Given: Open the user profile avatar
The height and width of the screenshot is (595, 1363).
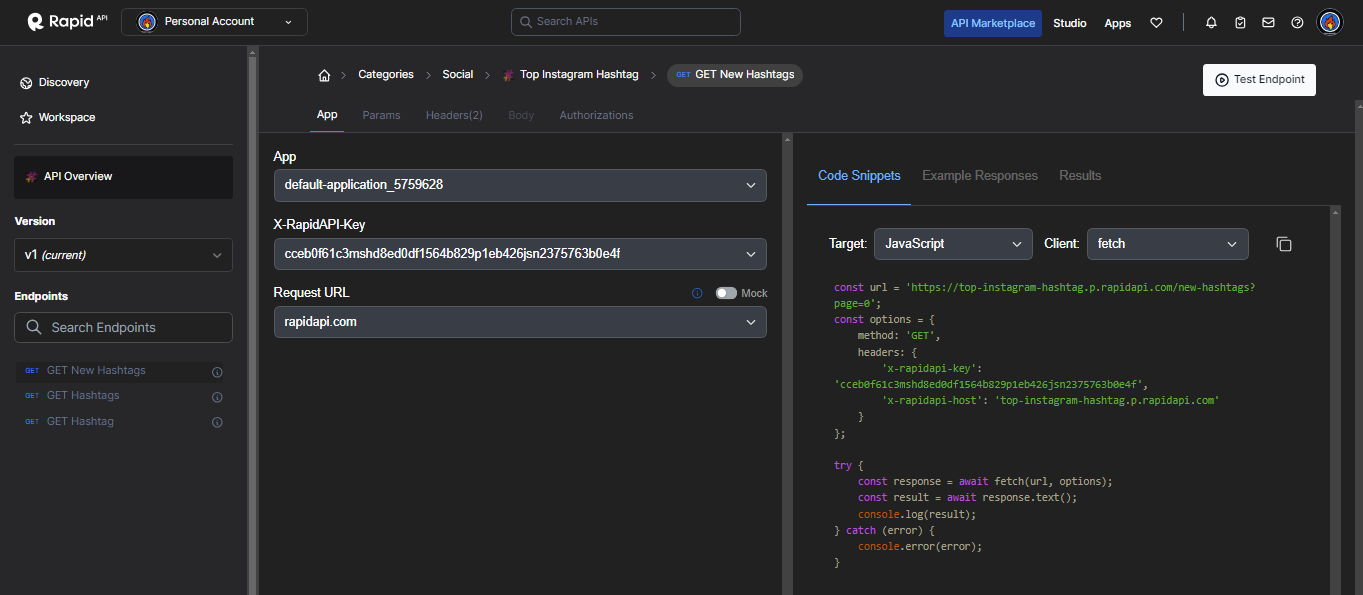Looking at the screenshot, I should [1329, 22].
